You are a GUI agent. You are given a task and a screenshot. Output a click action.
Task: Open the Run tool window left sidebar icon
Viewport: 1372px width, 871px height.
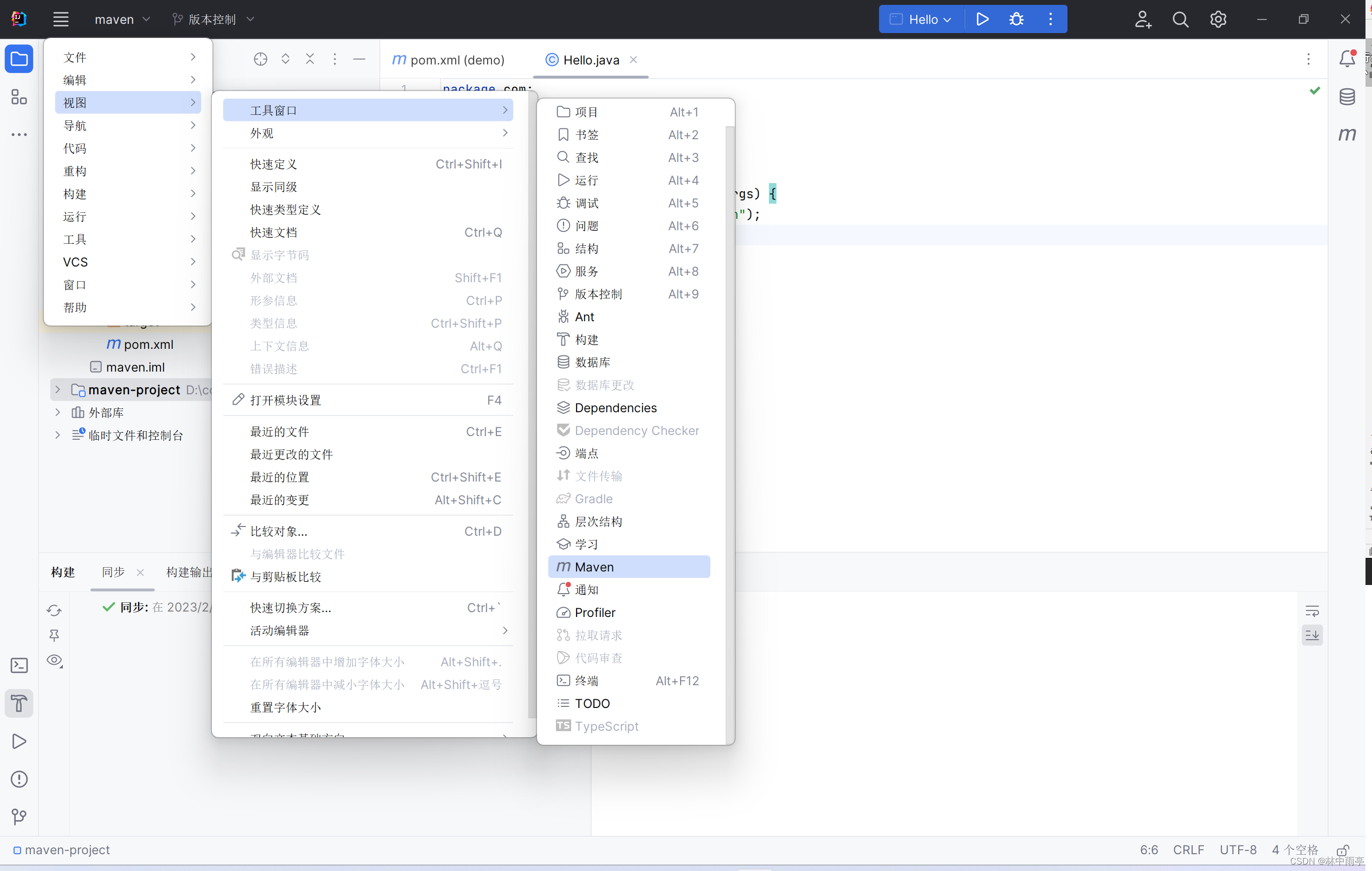click(x=20, y=741)
